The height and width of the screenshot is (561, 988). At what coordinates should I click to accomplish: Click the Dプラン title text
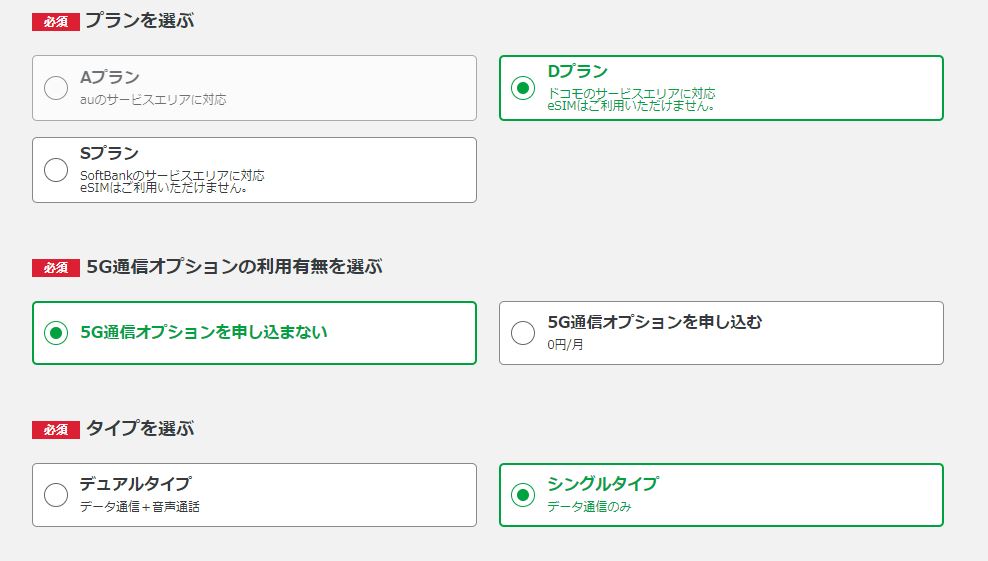coord(577,71)
